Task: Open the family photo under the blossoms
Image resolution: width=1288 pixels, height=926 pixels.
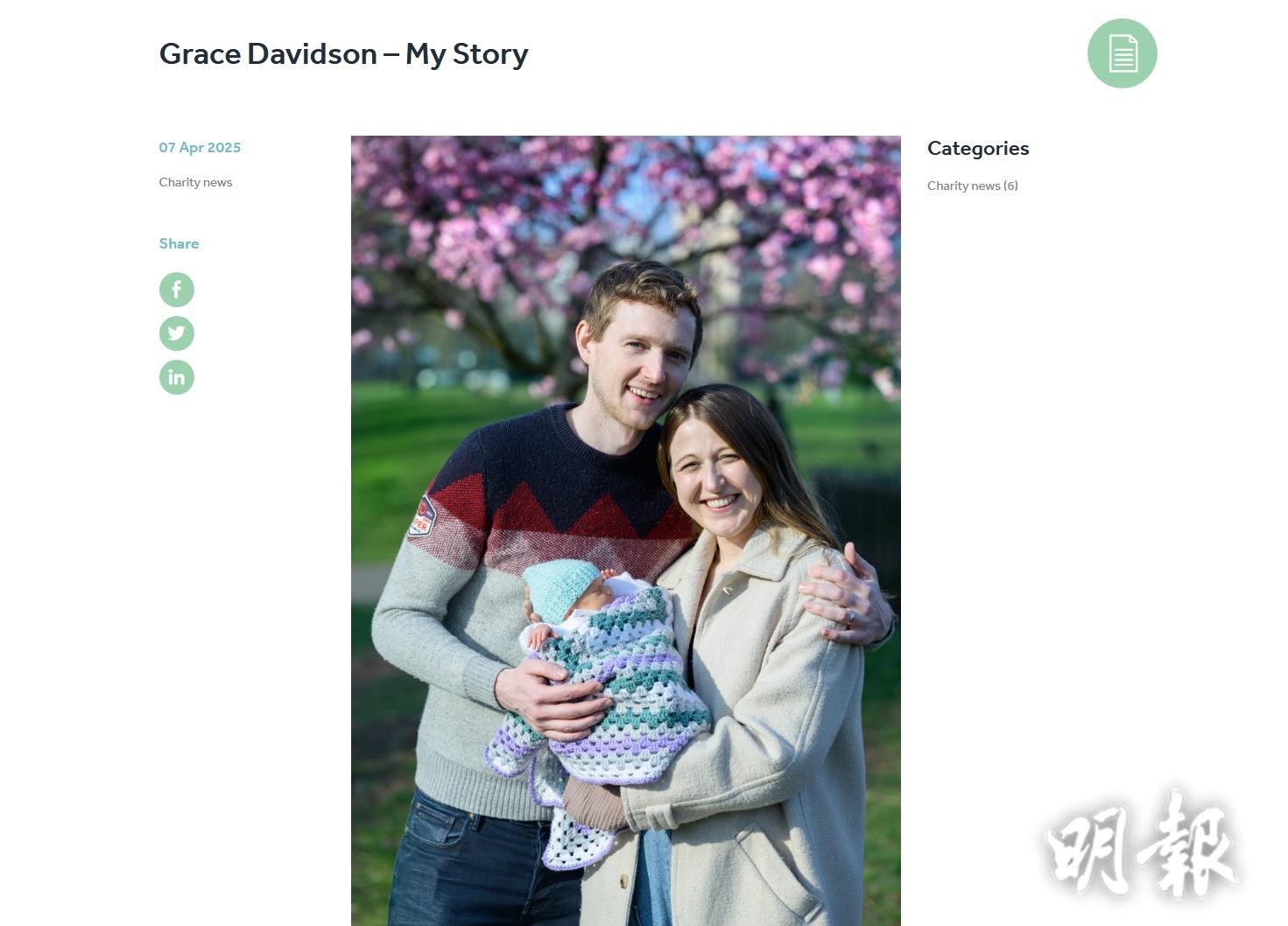Action: [x=625, y=530]
